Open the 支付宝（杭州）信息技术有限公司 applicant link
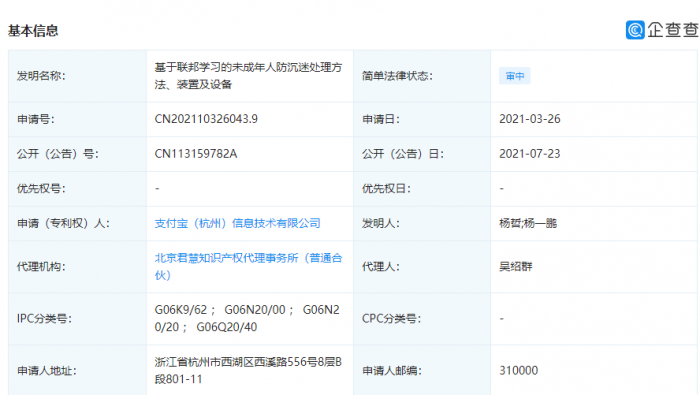This screenshot has width=700, height=395. coord(238,223)
